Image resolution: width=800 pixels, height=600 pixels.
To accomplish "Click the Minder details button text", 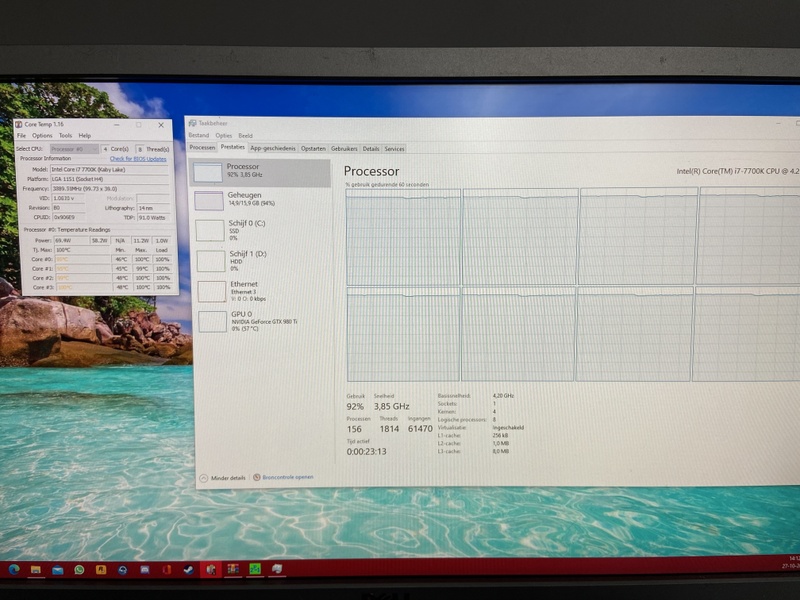I will coord(228,478).
